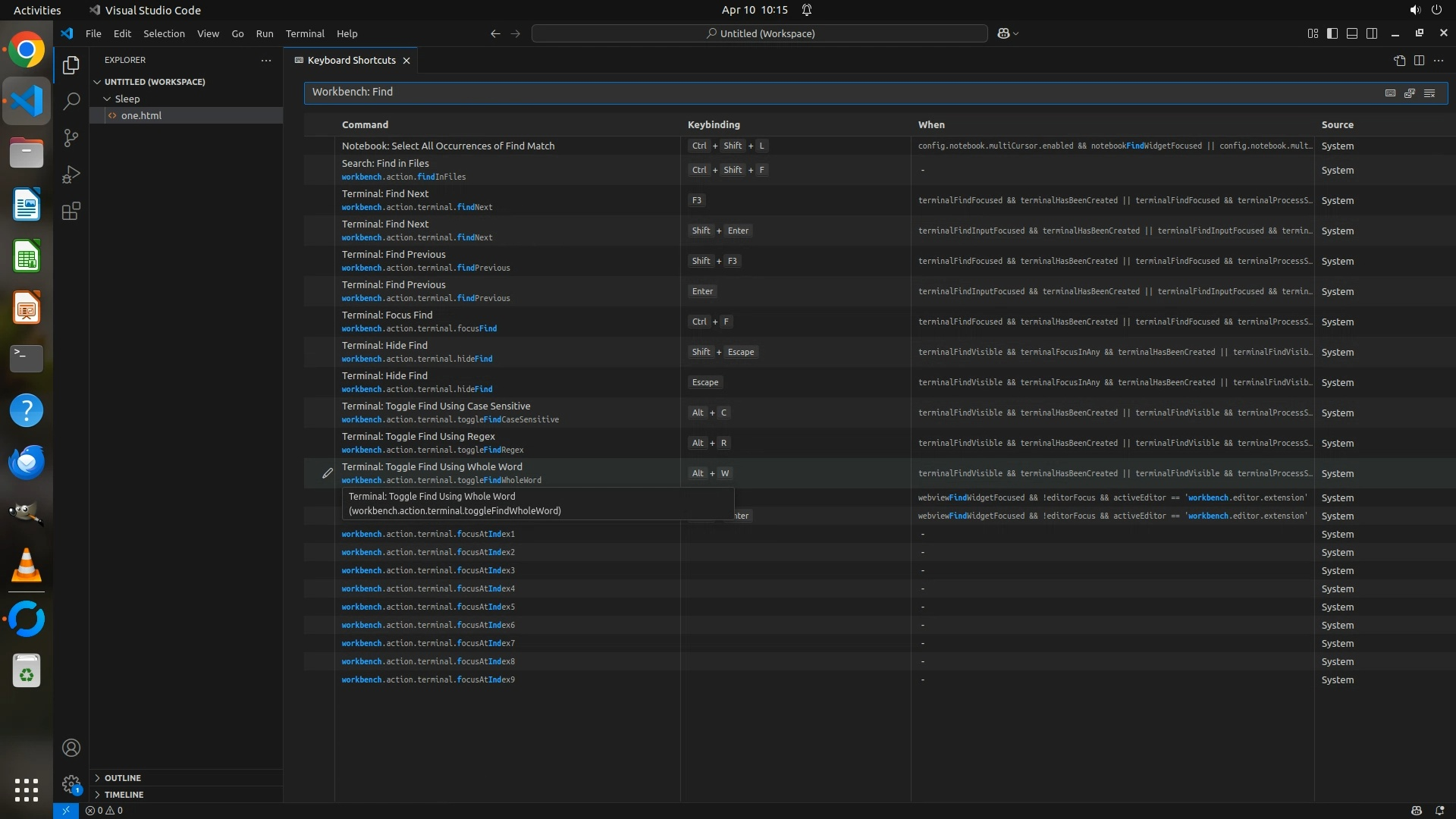
Task: Toggle Secondary Side Bar visibility
Action: 1372,33
